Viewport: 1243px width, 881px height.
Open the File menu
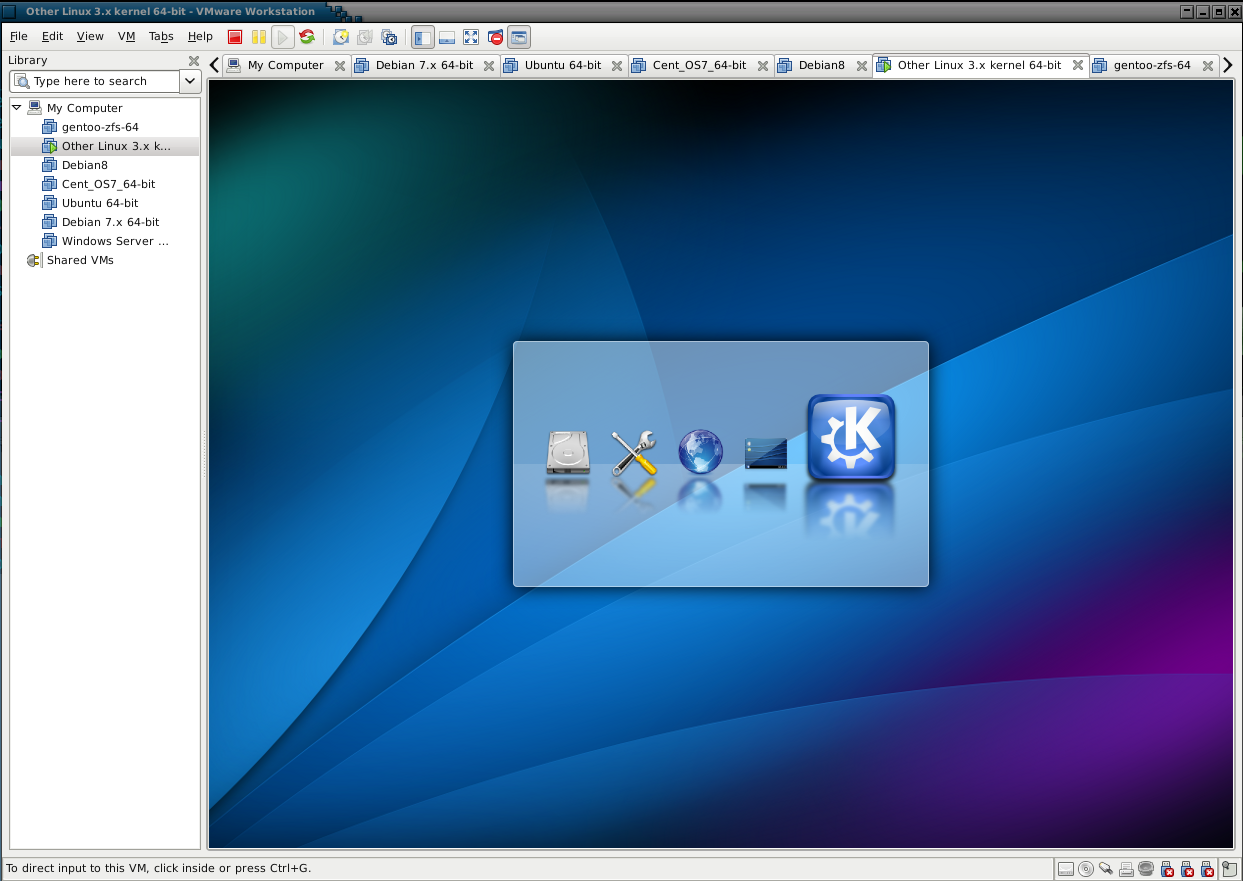(18, 36)
